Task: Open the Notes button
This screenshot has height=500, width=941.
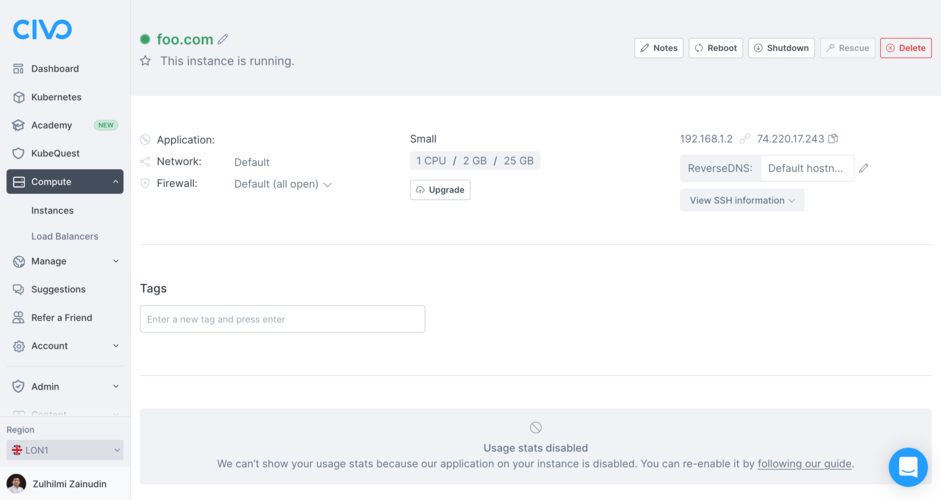Action: pyautogui.click(x=659, y=48)
